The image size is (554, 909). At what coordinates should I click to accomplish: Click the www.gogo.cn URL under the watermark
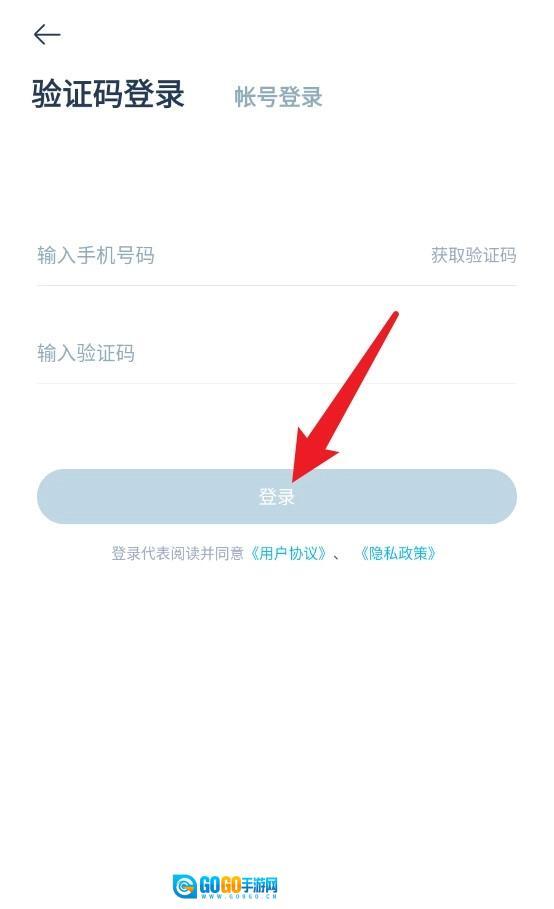tap(239, 897)
